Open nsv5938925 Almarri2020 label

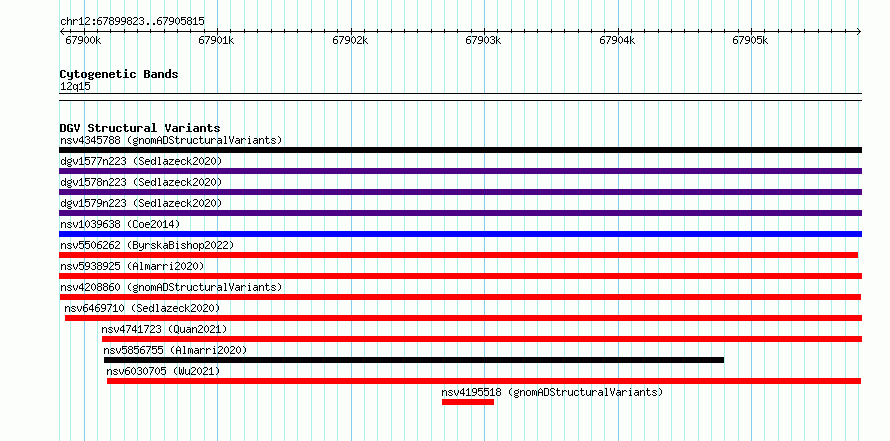pos(132,266)
